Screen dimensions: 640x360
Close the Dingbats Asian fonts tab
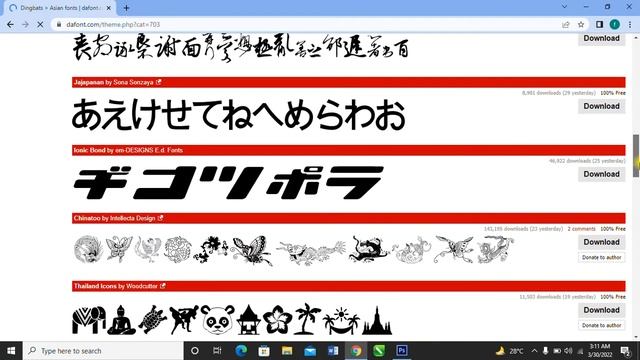click(109, 8)
